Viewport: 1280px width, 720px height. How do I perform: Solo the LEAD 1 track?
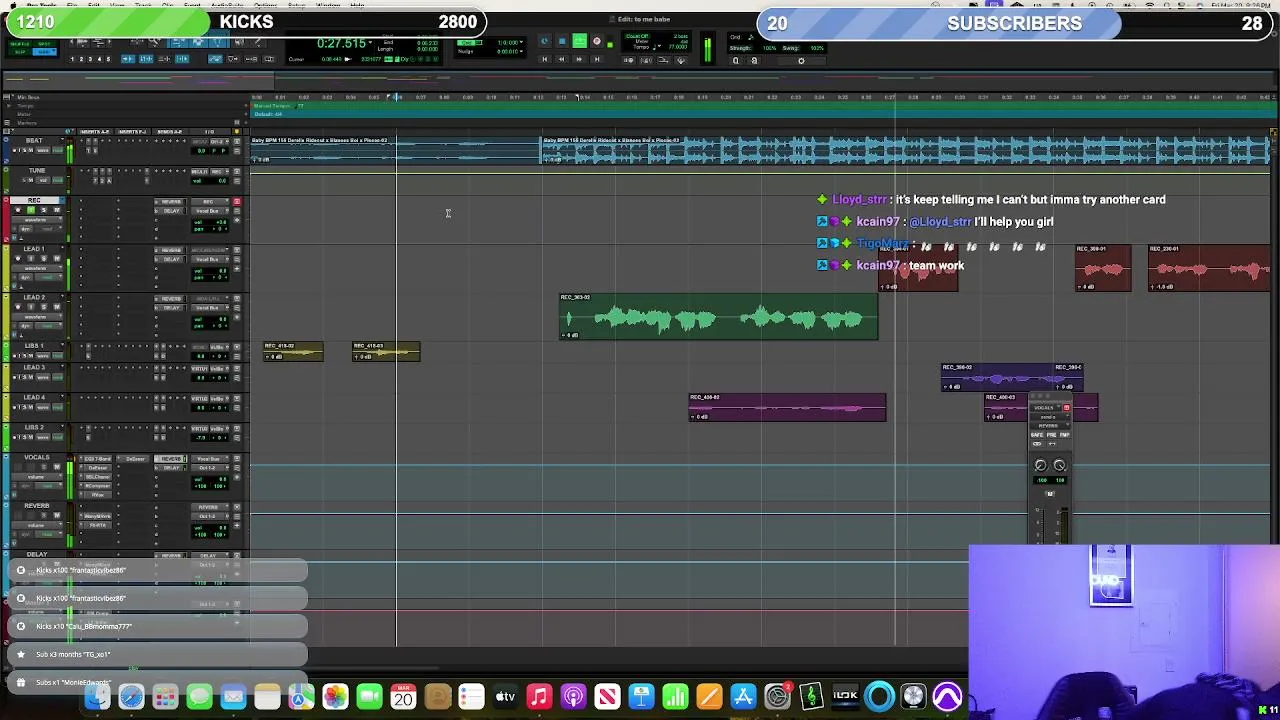coord(44,258)
